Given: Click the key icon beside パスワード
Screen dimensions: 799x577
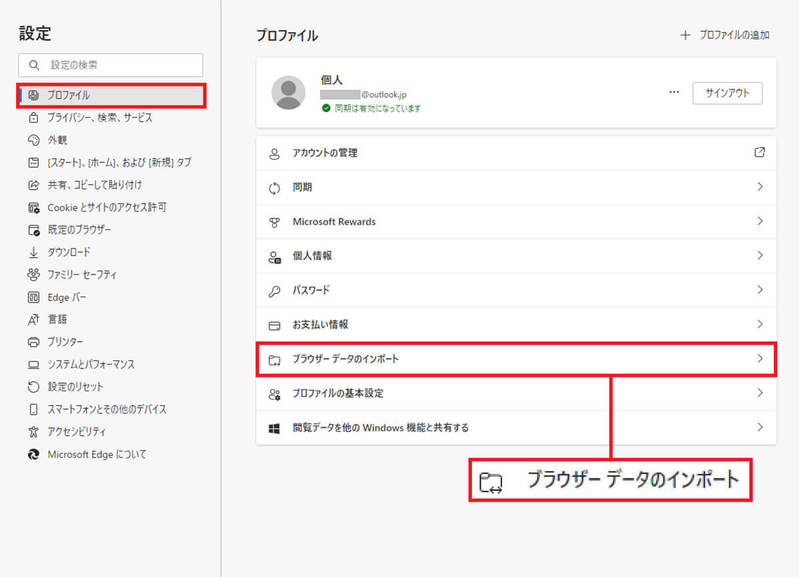Looking at the screenshot, I should [x=274, y=291].
